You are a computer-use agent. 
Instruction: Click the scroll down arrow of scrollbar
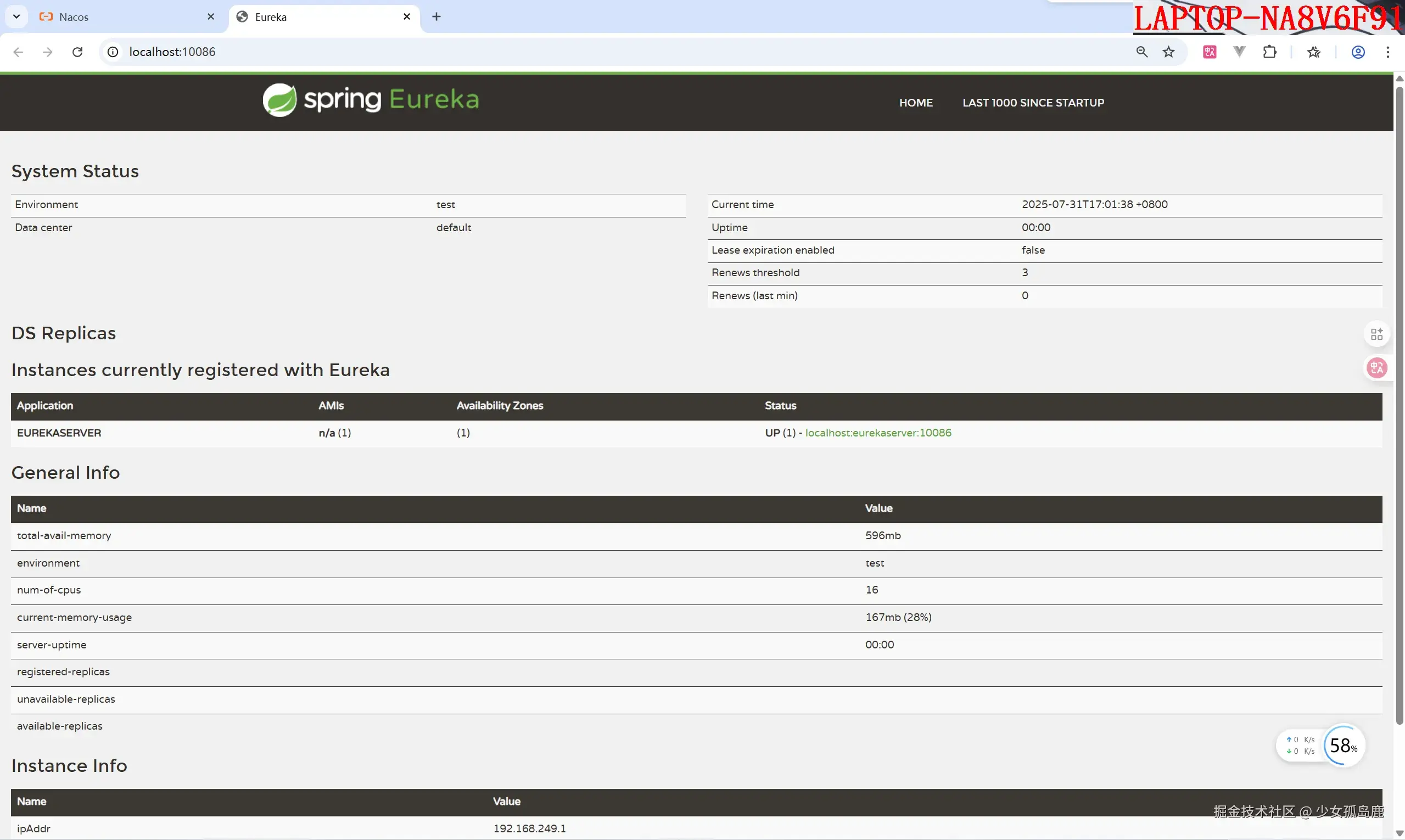click(x=1400, y=833)
